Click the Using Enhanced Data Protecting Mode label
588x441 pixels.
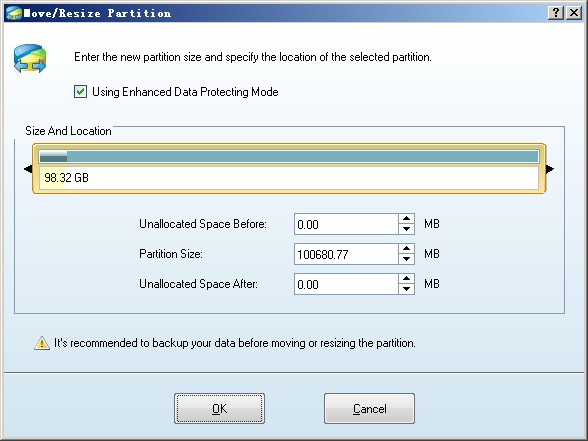pyautogui.click(x=185, y=92)
